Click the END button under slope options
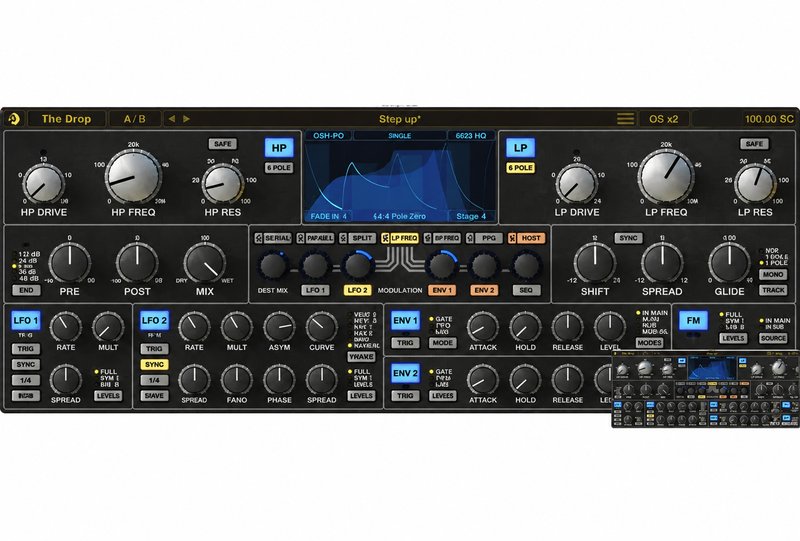Screen dimensions: 800x541 point(26,290)
